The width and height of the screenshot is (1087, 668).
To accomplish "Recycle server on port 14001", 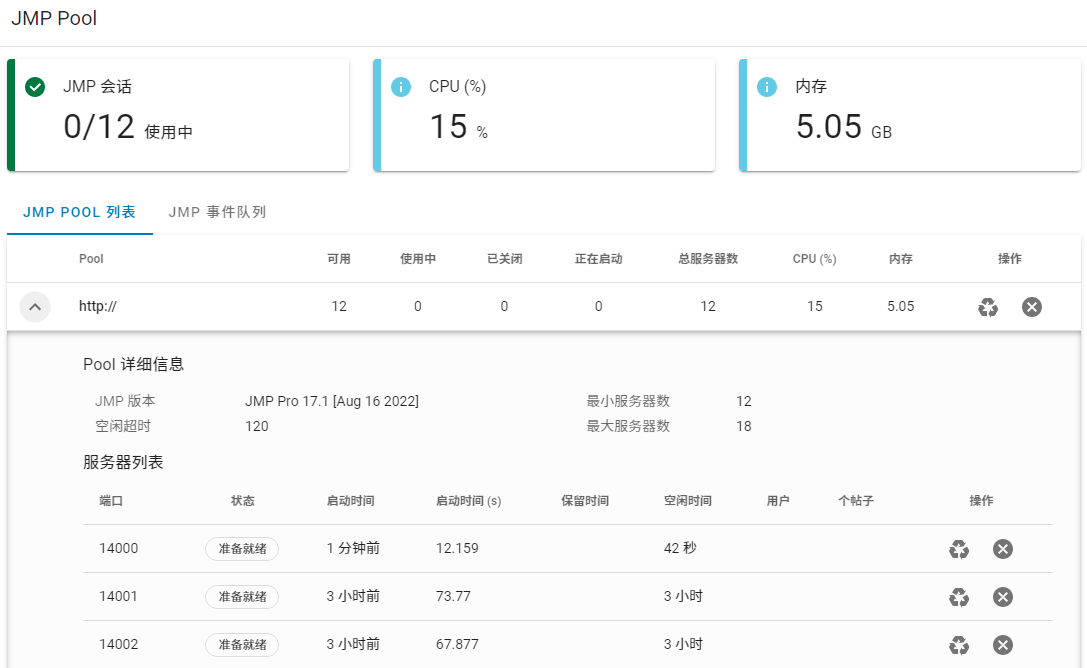I will click(x=959, y=597).
